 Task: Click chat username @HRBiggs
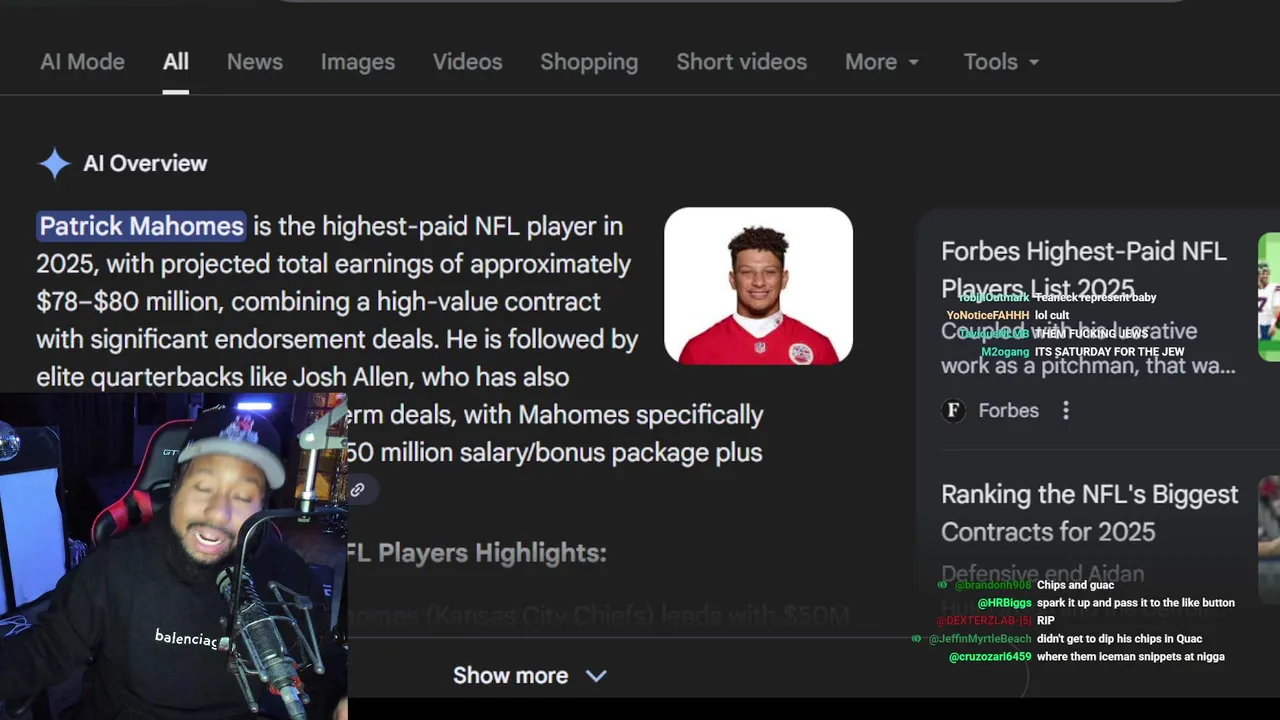pos(1004,603)
